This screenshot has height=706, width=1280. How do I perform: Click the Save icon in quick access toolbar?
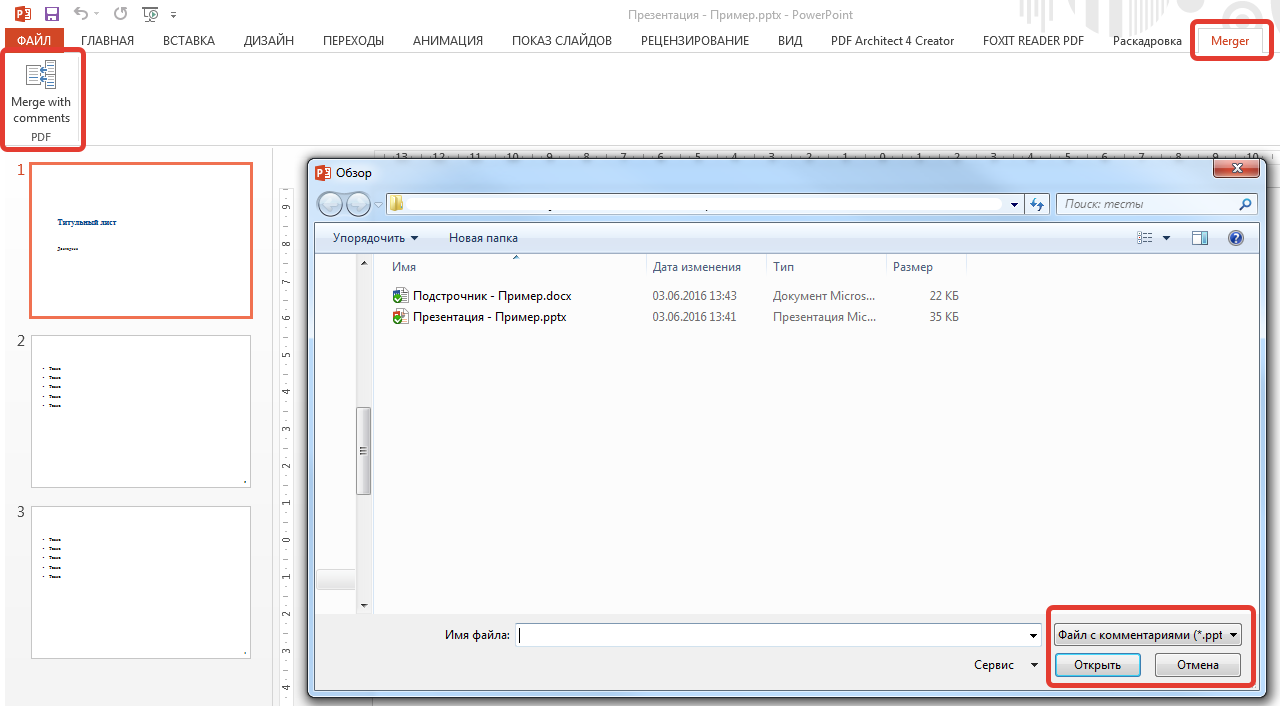tap(52, 14)
